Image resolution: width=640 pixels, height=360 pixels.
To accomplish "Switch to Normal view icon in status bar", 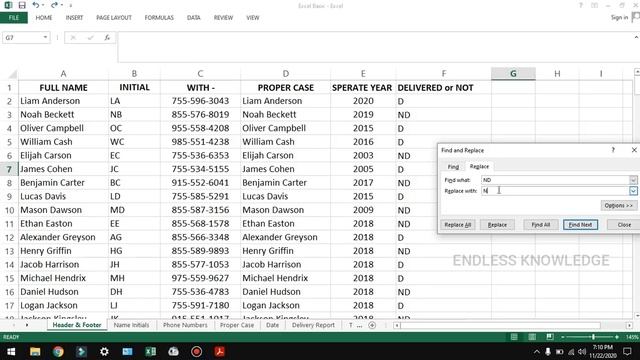I will coord(514,337).
